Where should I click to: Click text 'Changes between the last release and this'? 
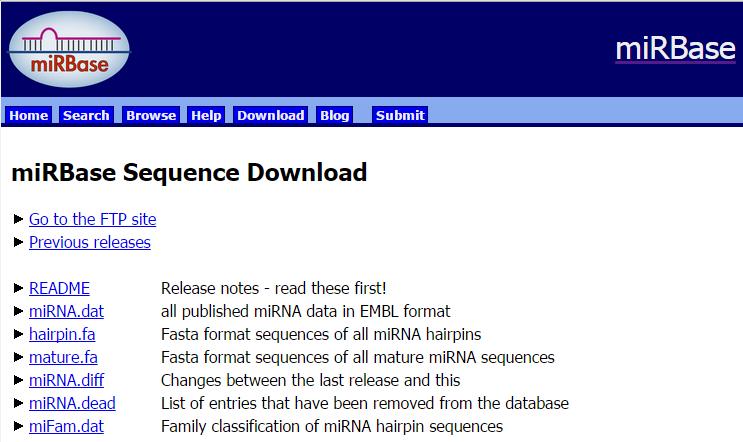pos(310,380)
